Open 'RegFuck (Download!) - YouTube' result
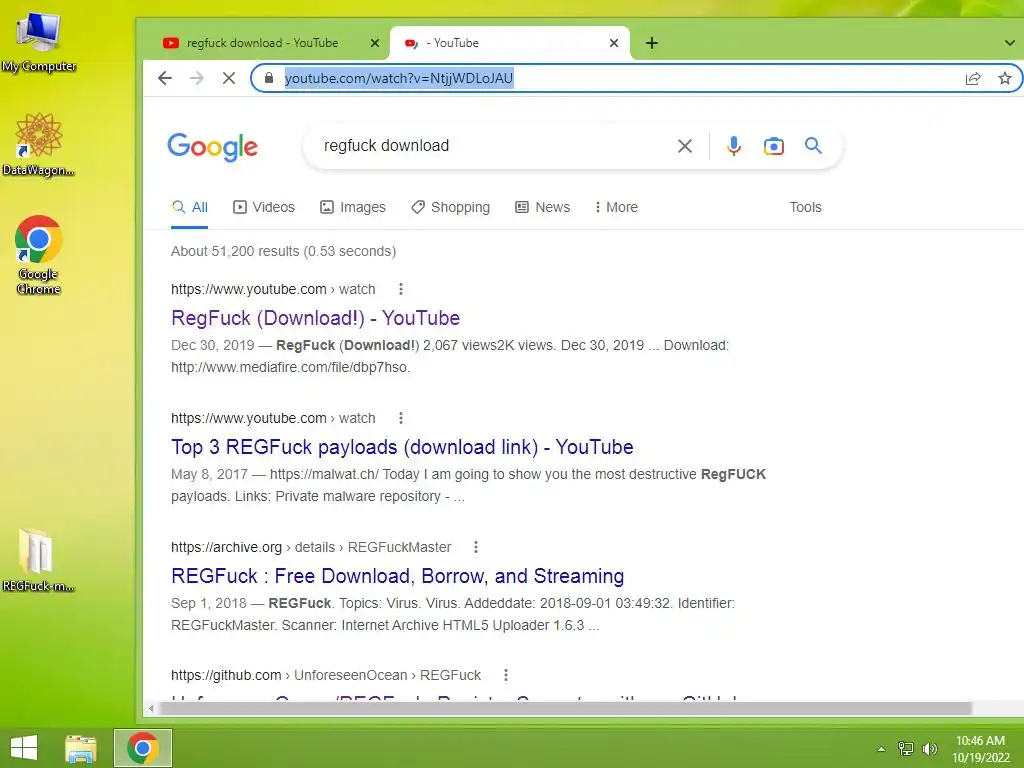Screen dimensions: 1024x768 point(315,318)
